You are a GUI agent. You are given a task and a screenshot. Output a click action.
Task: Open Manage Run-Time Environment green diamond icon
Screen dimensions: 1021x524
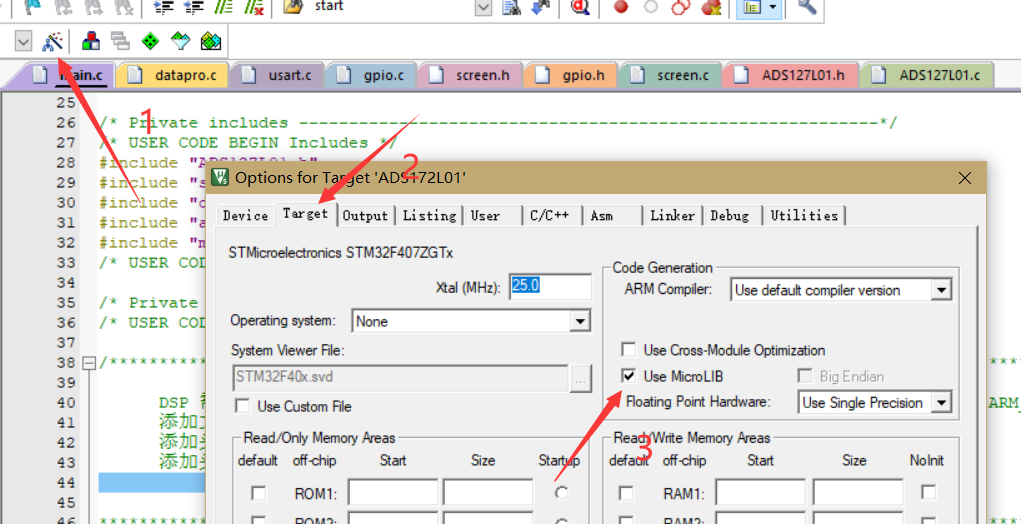[x=150, y=42]
